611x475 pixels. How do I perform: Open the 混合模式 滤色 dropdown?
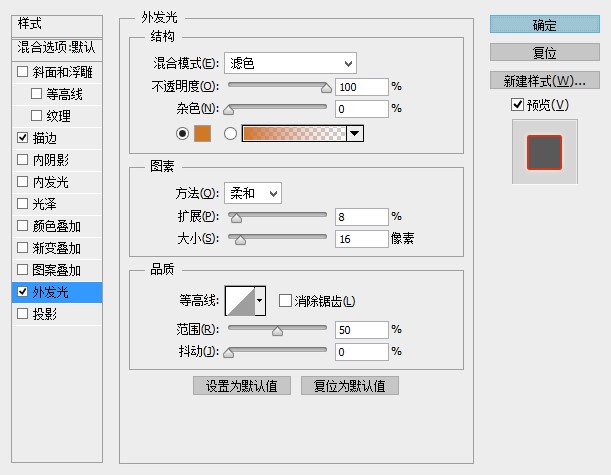point(290,63)
